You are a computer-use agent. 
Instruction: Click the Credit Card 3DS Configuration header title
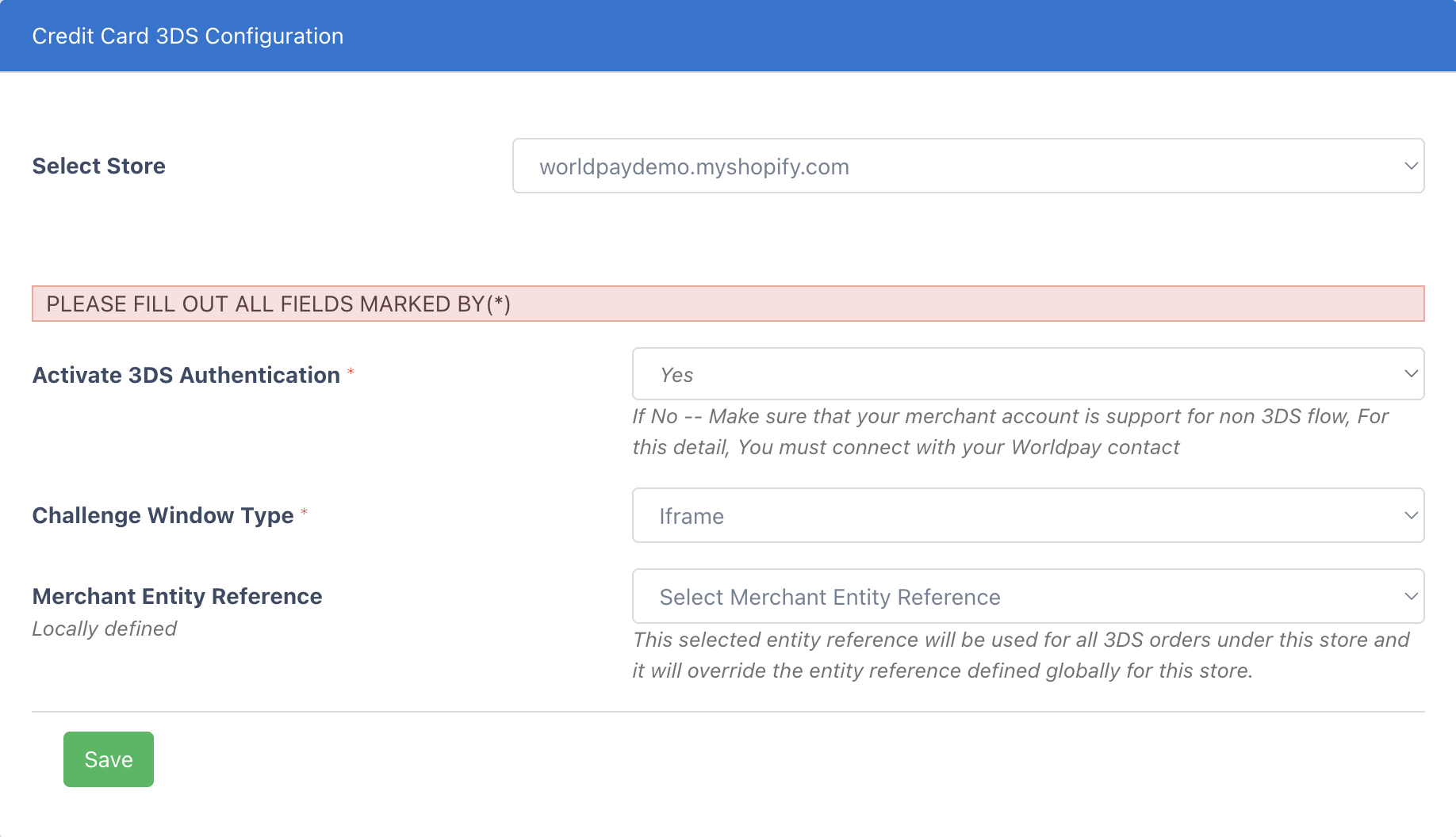(x=188, y=36)
